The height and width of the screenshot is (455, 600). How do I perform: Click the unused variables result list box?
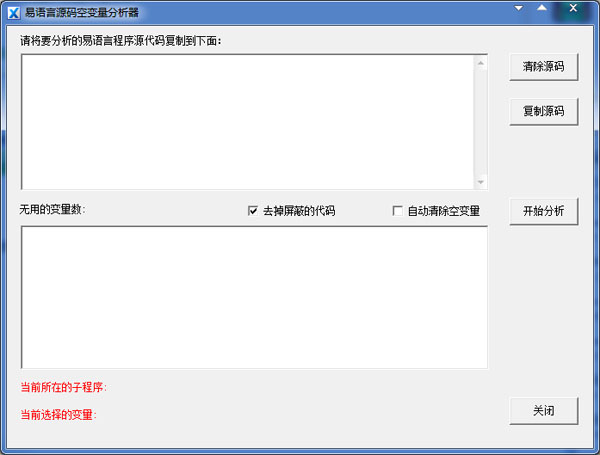point(254,297)
